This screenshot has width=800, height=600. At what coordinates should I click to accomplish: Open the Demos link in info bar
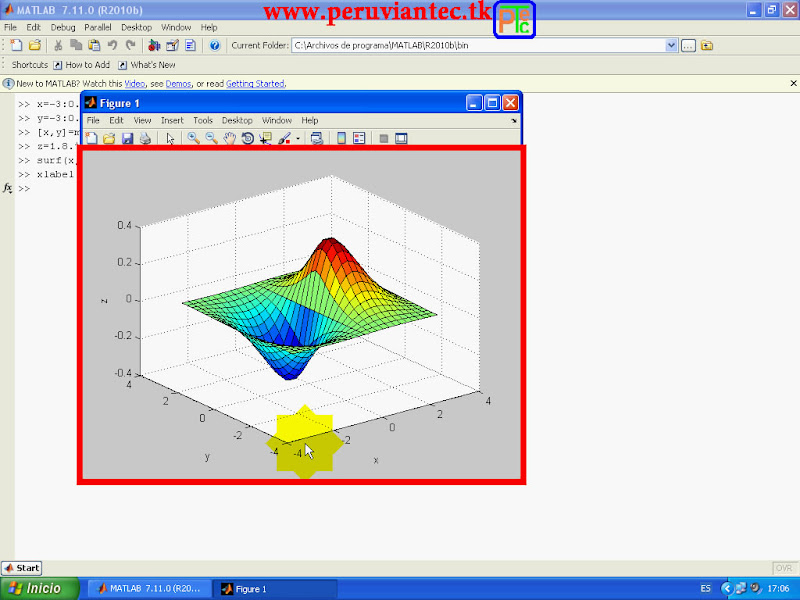coord(178,84)
